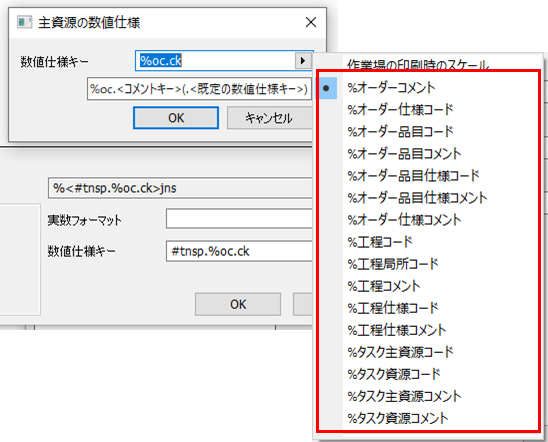Screen dimensions: 548x442
Task: Click the %<#tnsp.%oc.ck>jns expression field
Action: coord(180,188)
